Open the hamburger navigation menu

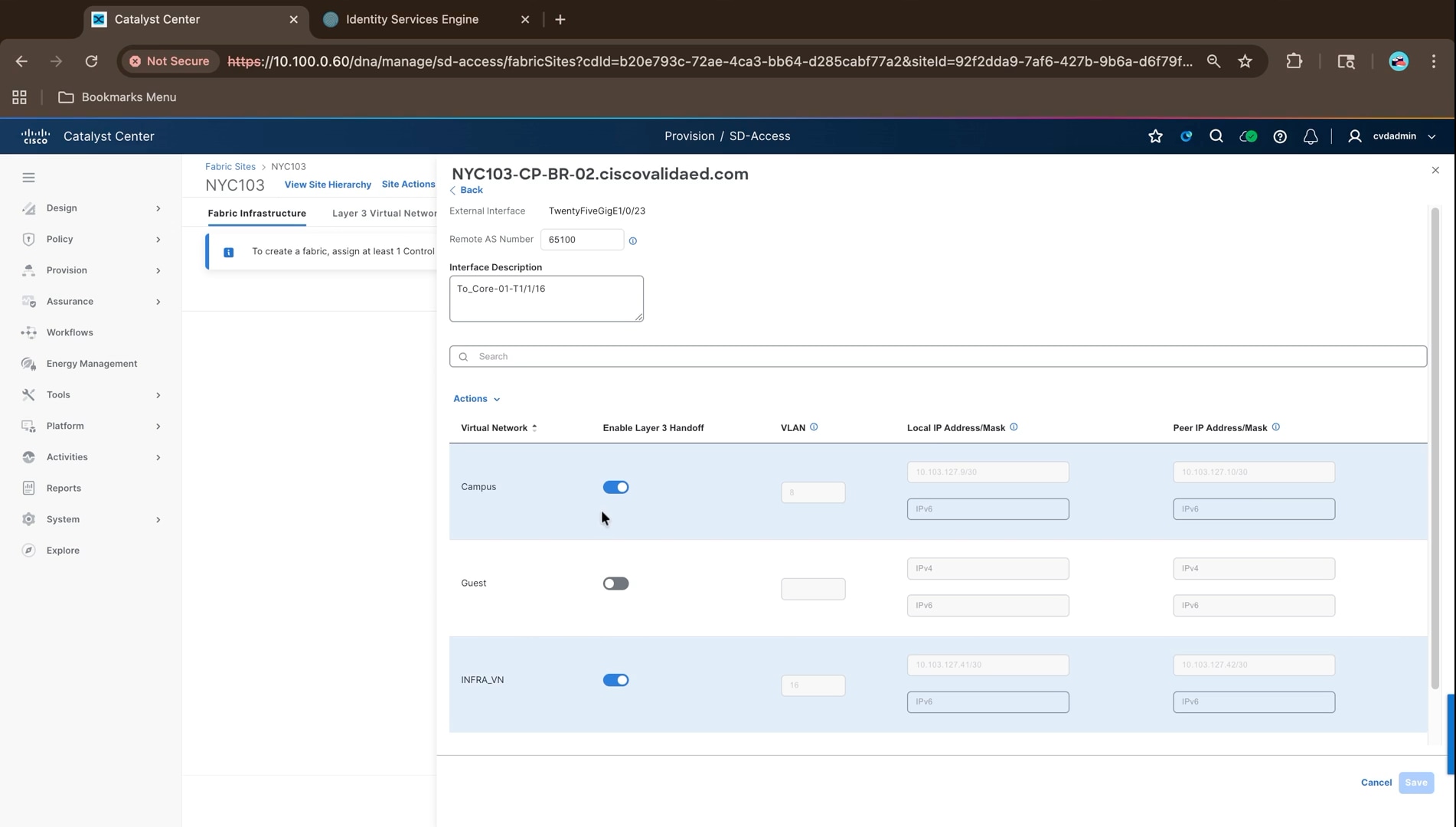pyautogui.click(x=28, y=178)
